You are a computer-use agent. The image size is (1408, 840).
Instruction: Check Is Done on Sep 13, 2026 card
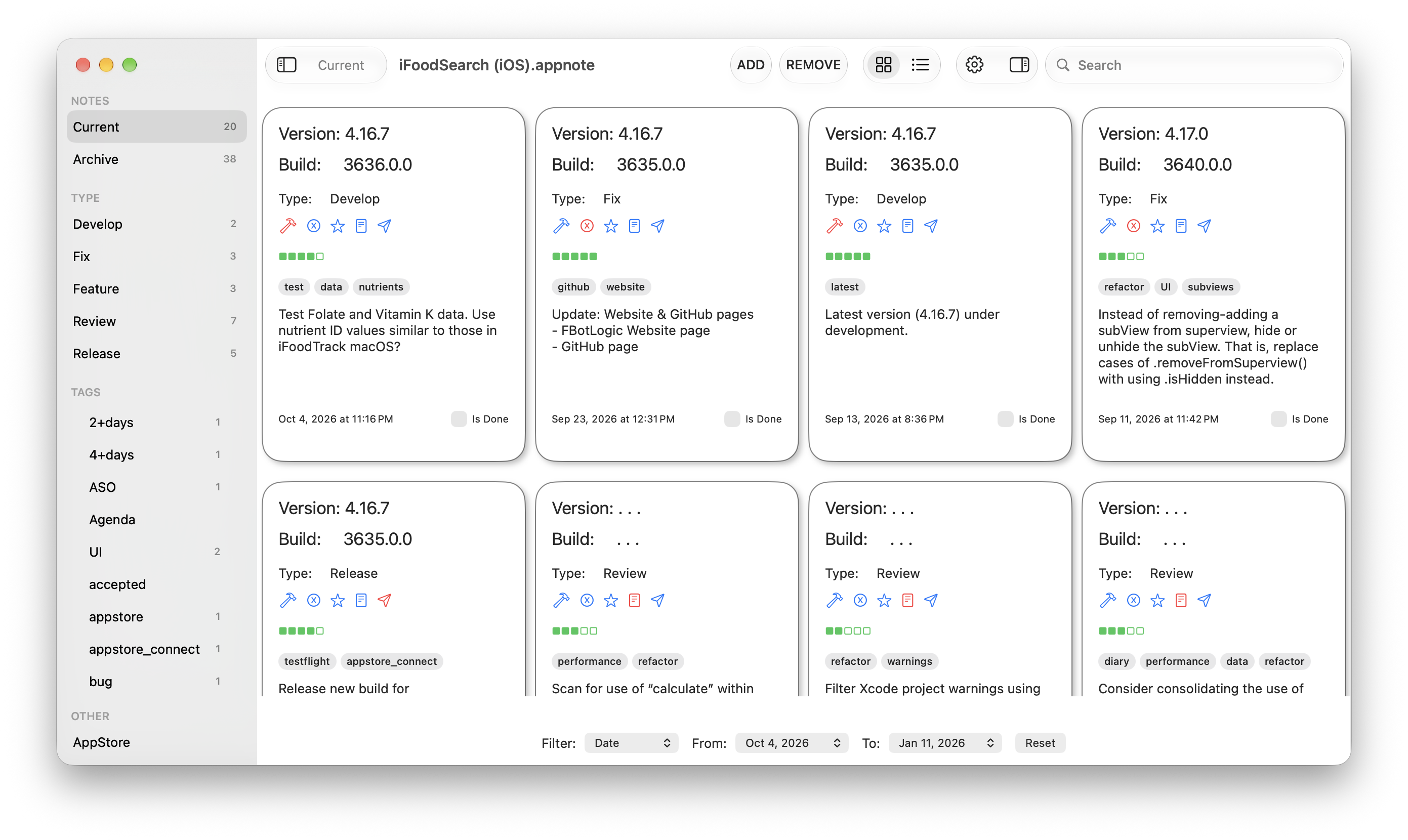click(x=1006, y=419)
